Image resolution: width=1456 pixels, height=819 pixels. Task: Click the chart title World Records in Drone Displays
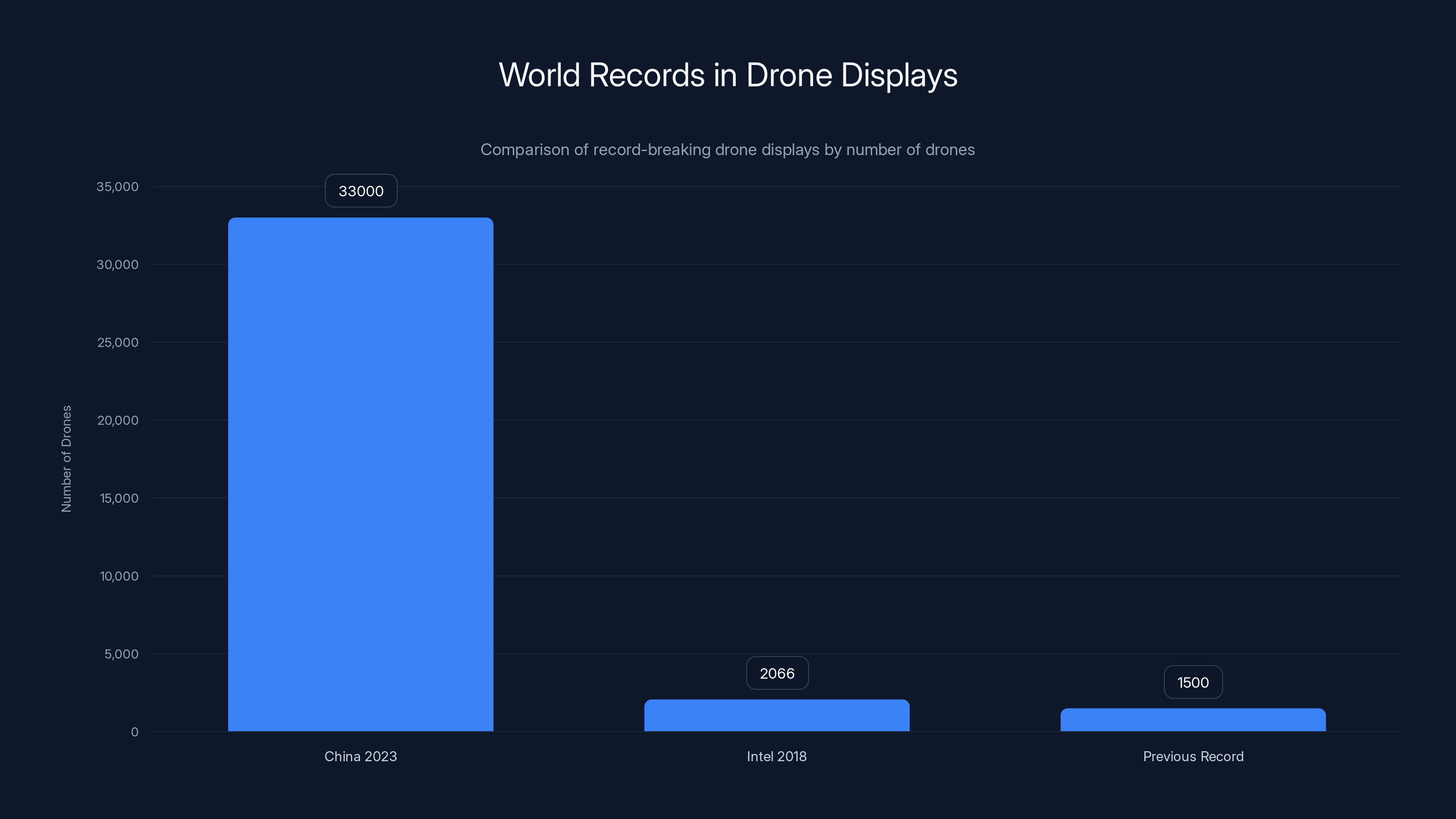click(728, 75)
